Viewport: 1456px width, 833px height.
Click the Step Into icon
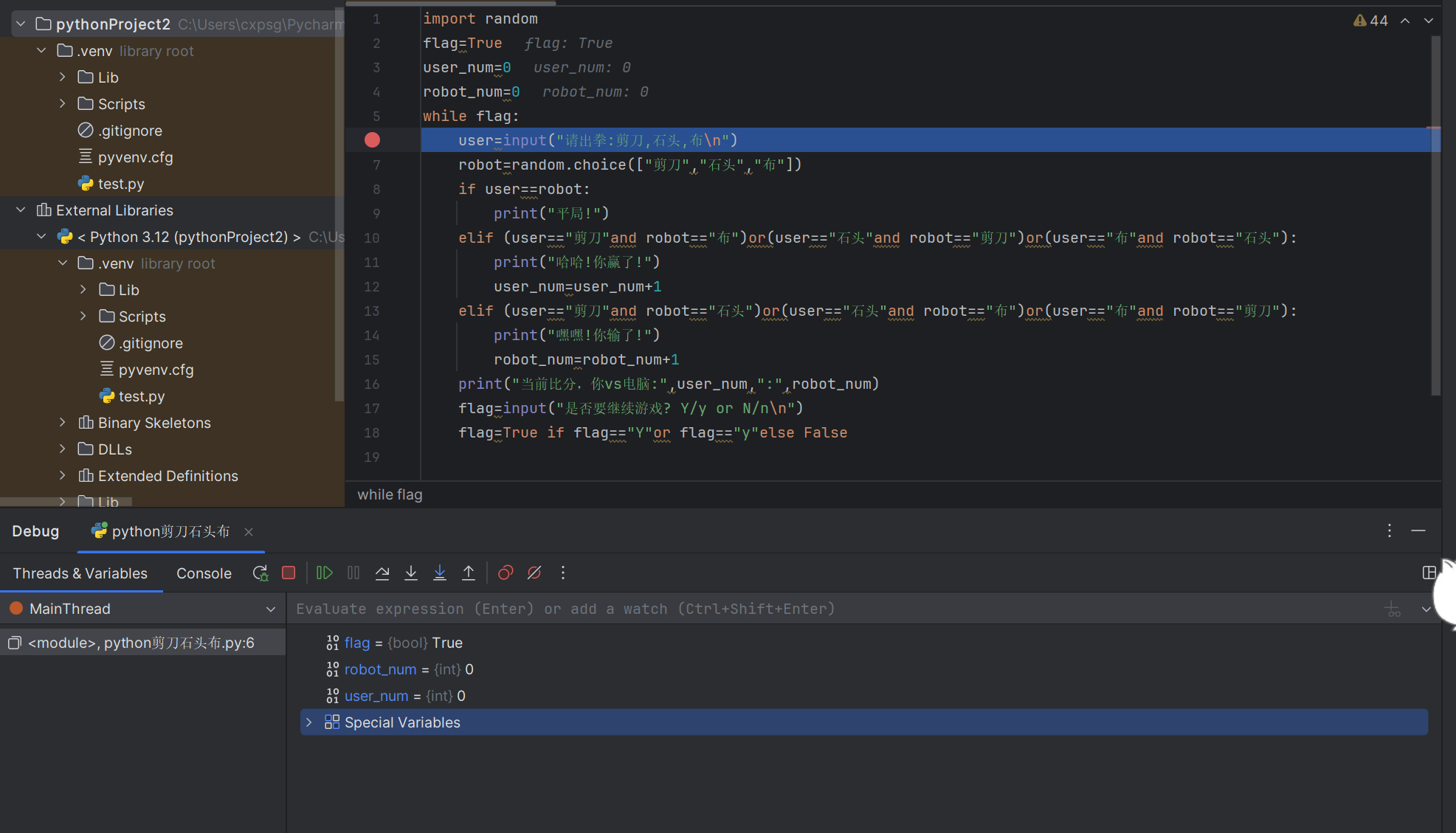click(411, 573)
